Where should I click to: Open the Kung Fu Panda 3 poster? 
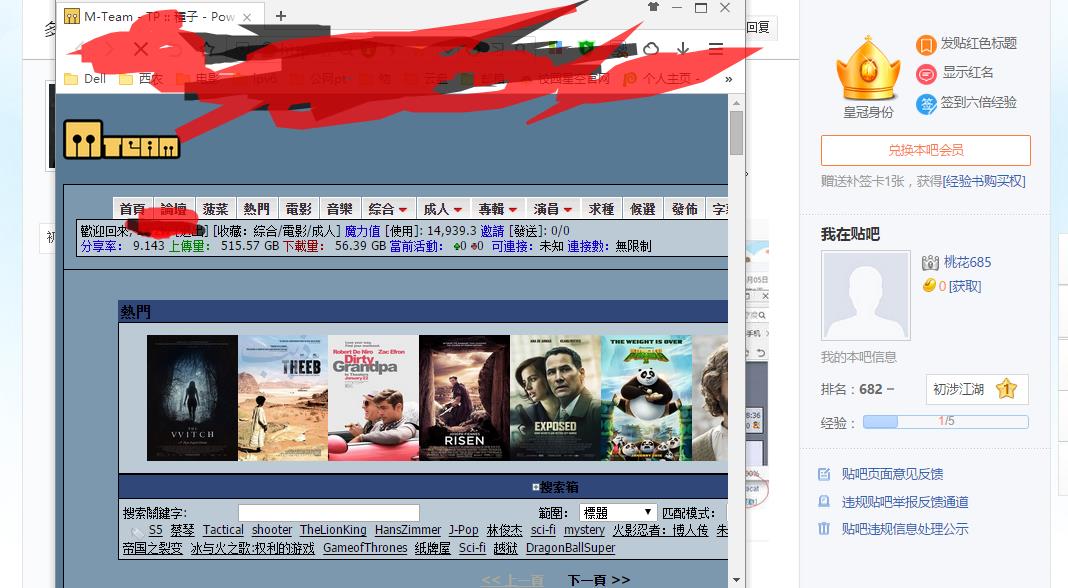click(x=646, y=398)
